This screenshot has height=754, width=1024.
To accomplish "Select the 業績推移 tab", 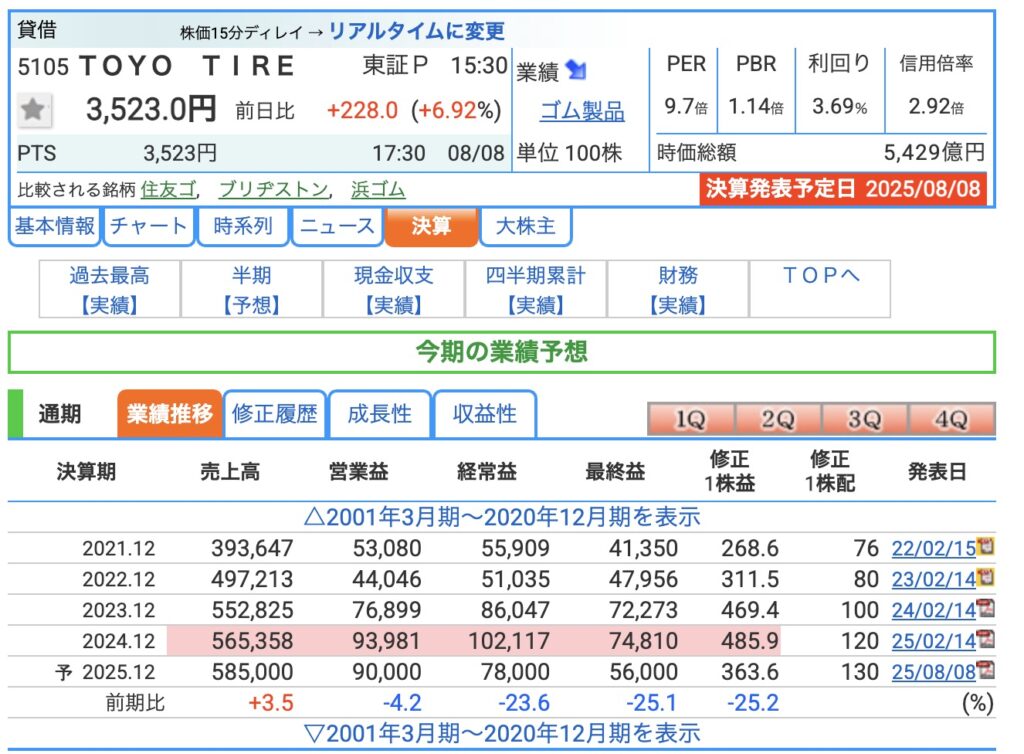I will point(170,414).
